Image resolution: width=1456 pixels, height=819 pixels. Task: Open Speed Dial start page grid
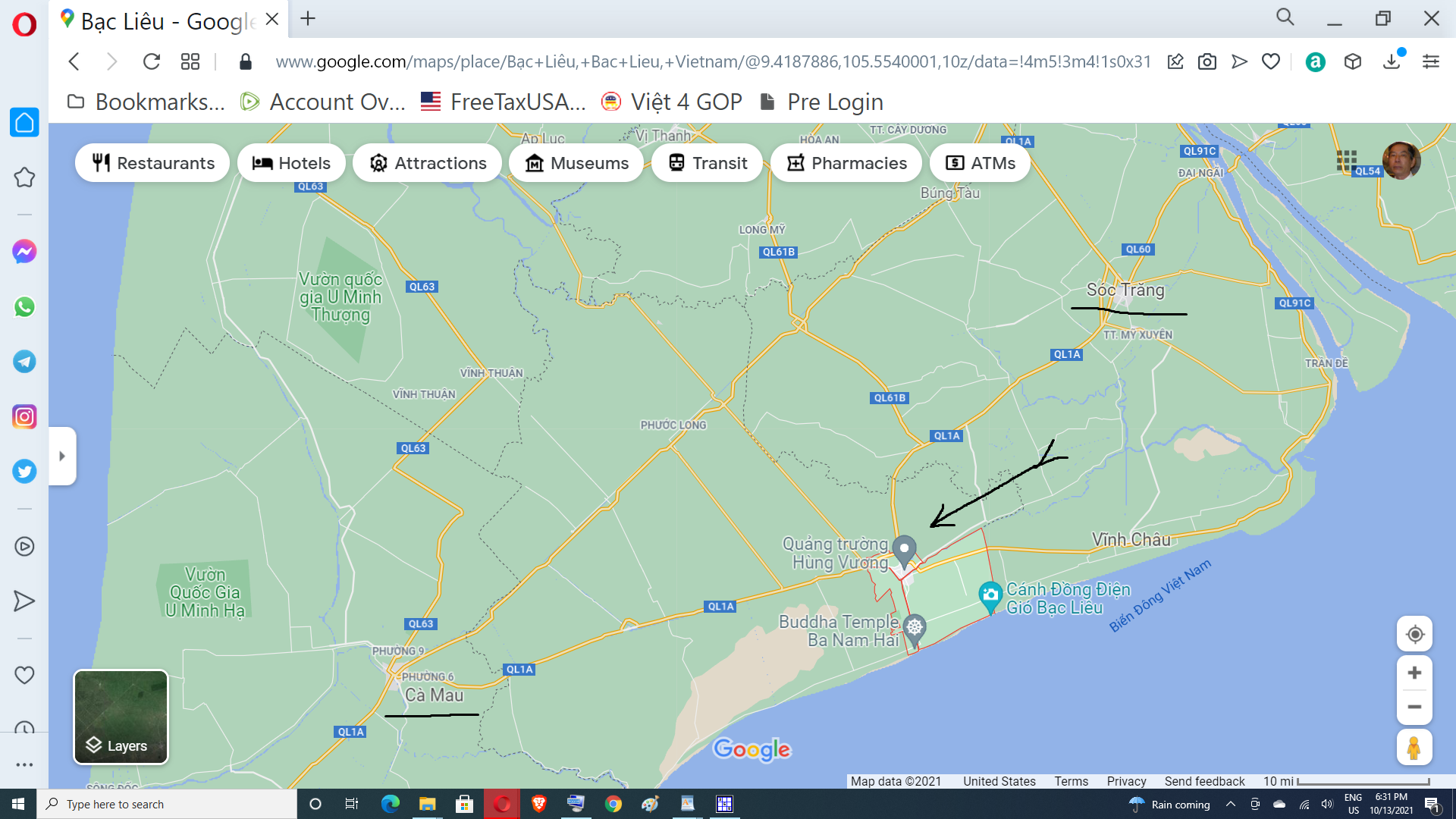[x=190, y=61]
